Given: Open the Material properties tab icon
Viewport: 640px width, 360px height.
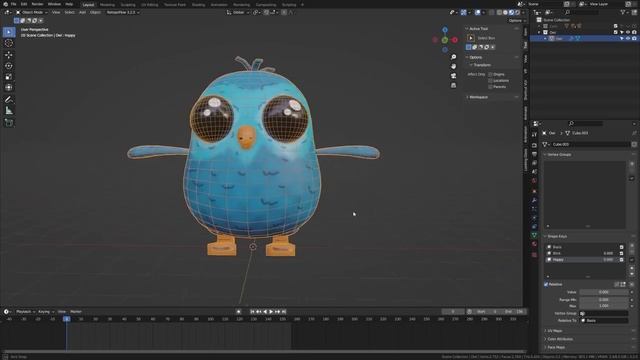Looking at the screenshot, I should coord(534,244).
